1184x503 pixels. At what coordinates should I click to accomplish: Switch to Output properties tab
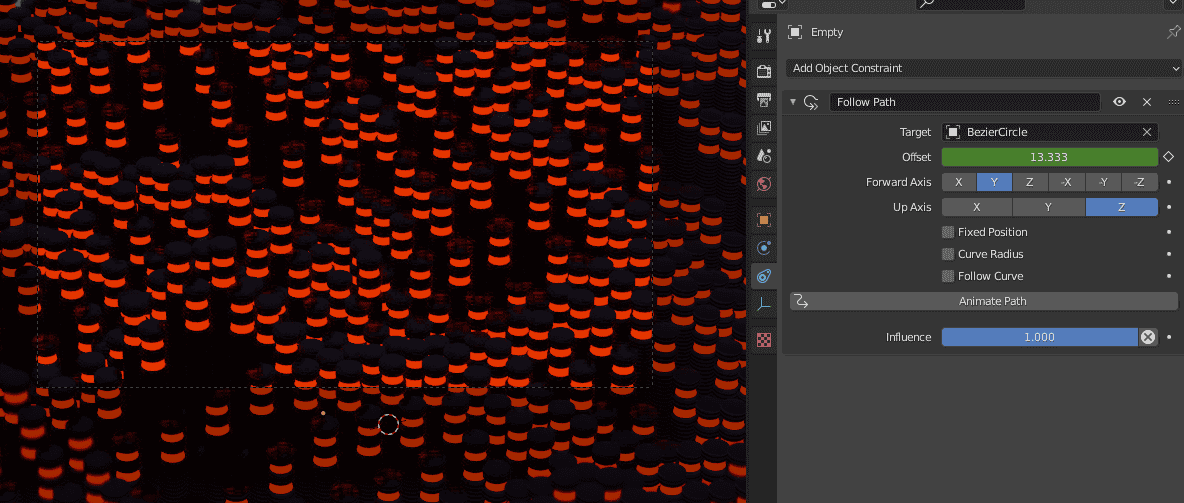tap(764, 99)
